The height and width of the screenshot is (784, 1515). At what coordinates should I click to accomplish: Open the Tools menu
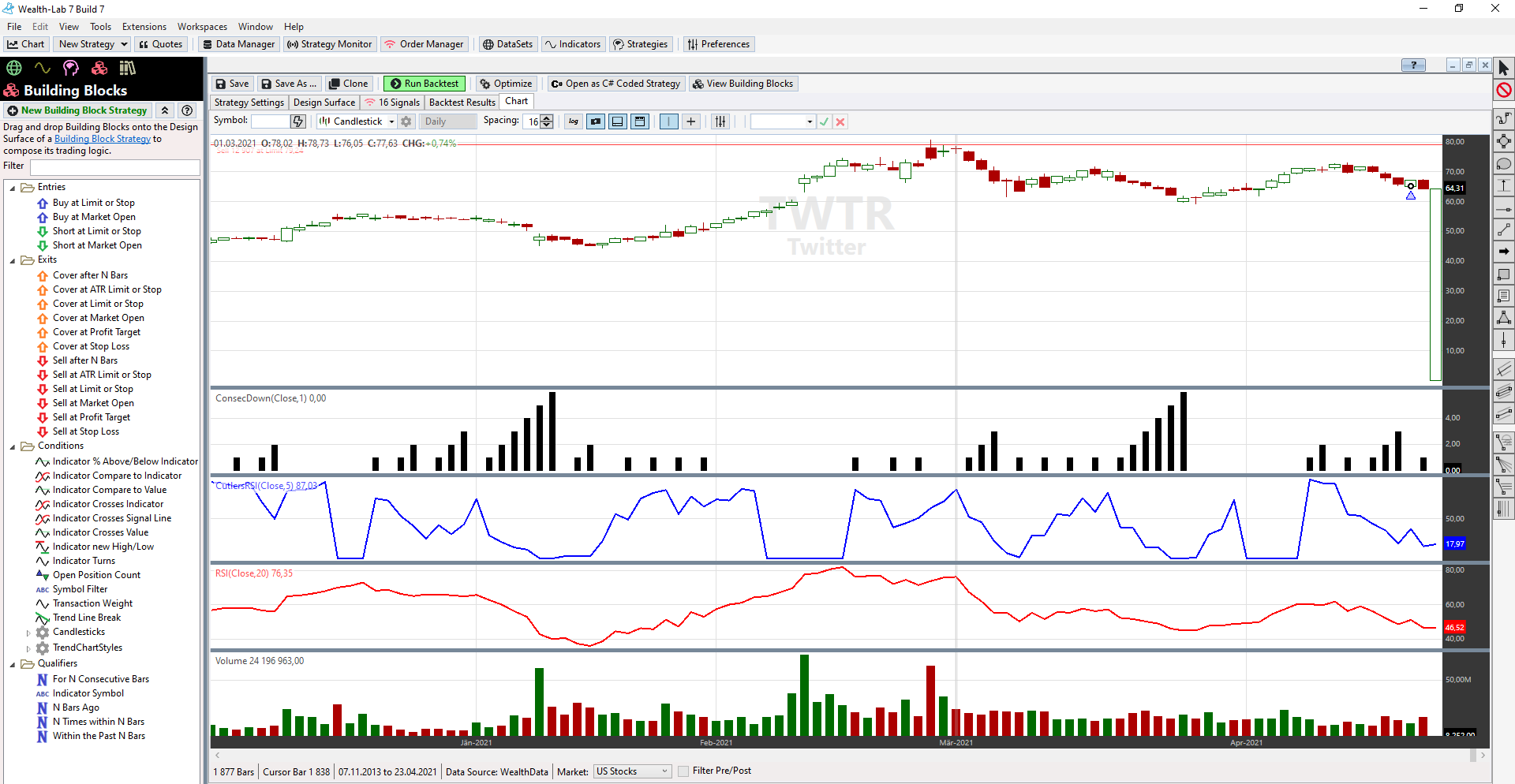click(100, 27)
